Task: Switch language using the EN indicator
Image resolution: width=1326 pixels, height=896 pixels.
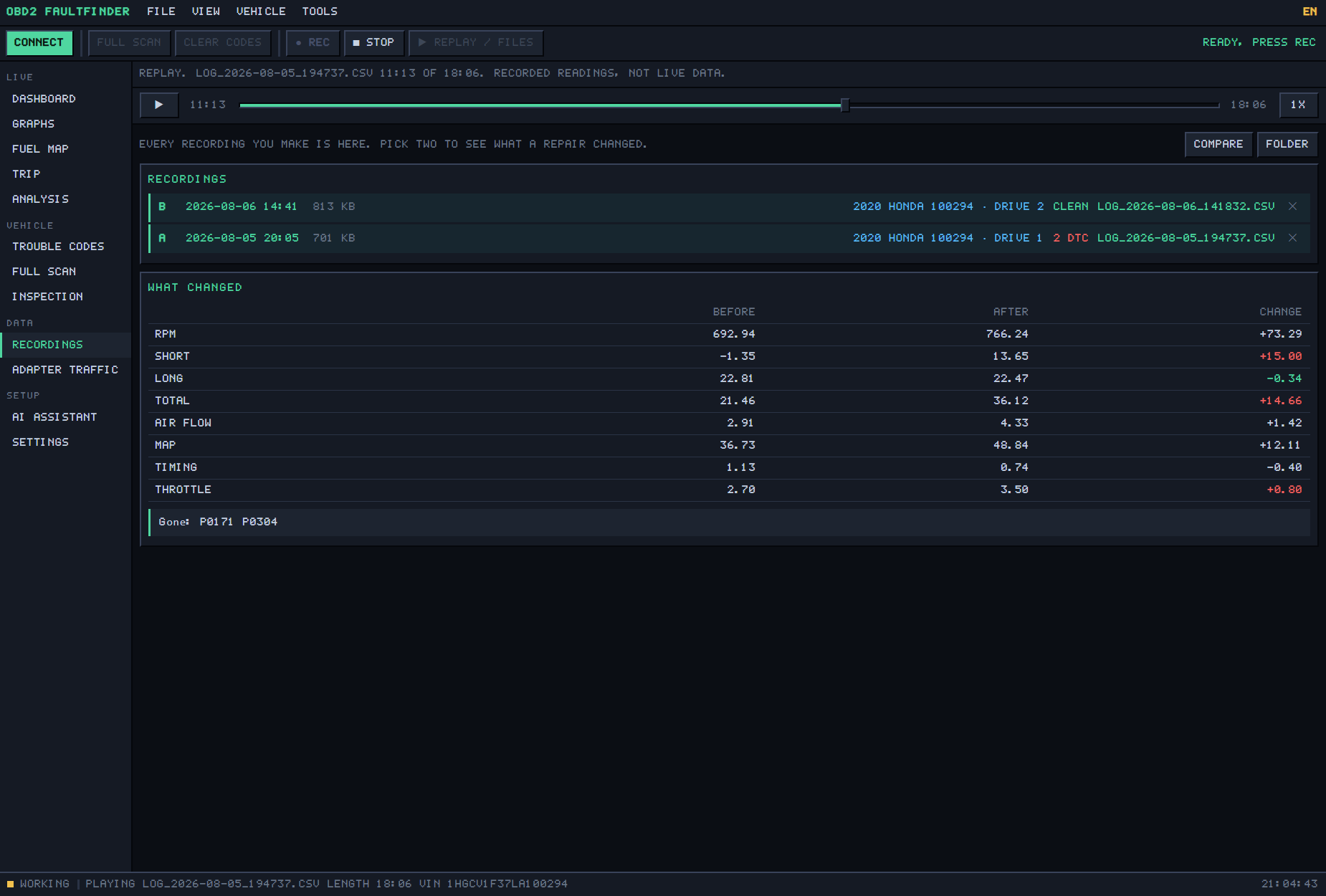Action: pyautogui.click(x=1309, y=11)
